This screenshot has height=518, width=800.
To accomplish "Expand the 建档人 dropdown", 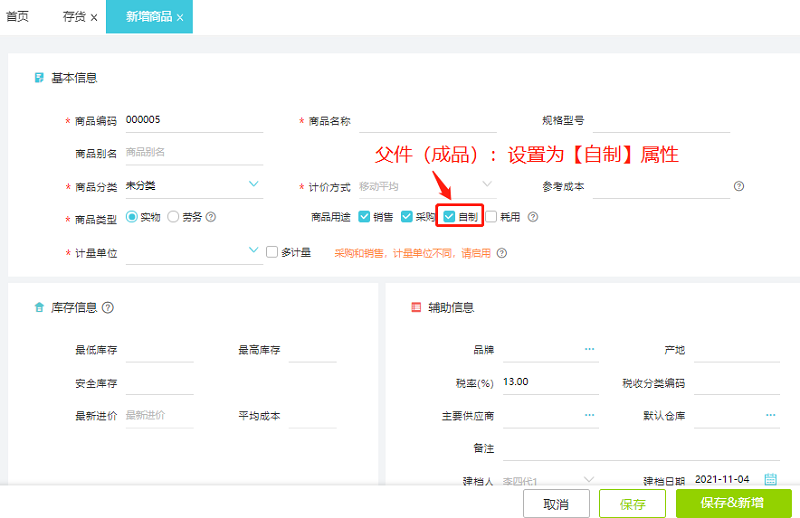I will [589, 479].
